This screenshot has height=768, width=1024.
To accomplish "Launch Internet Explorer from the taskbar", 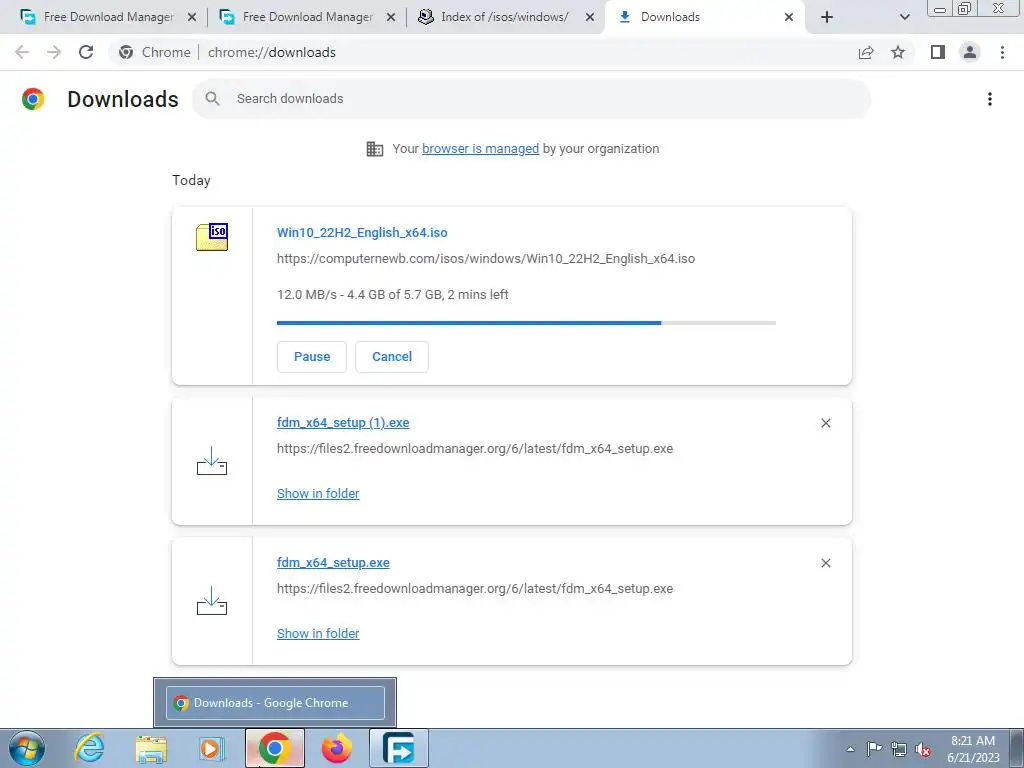I will (89, 748).
